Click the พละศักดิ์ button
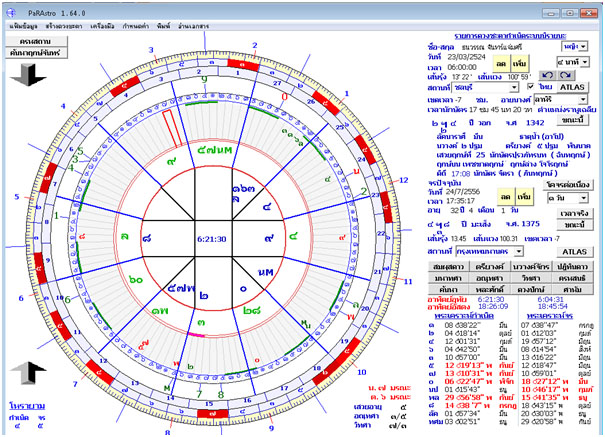Viewport: 605px width, 437px height. 490,289
